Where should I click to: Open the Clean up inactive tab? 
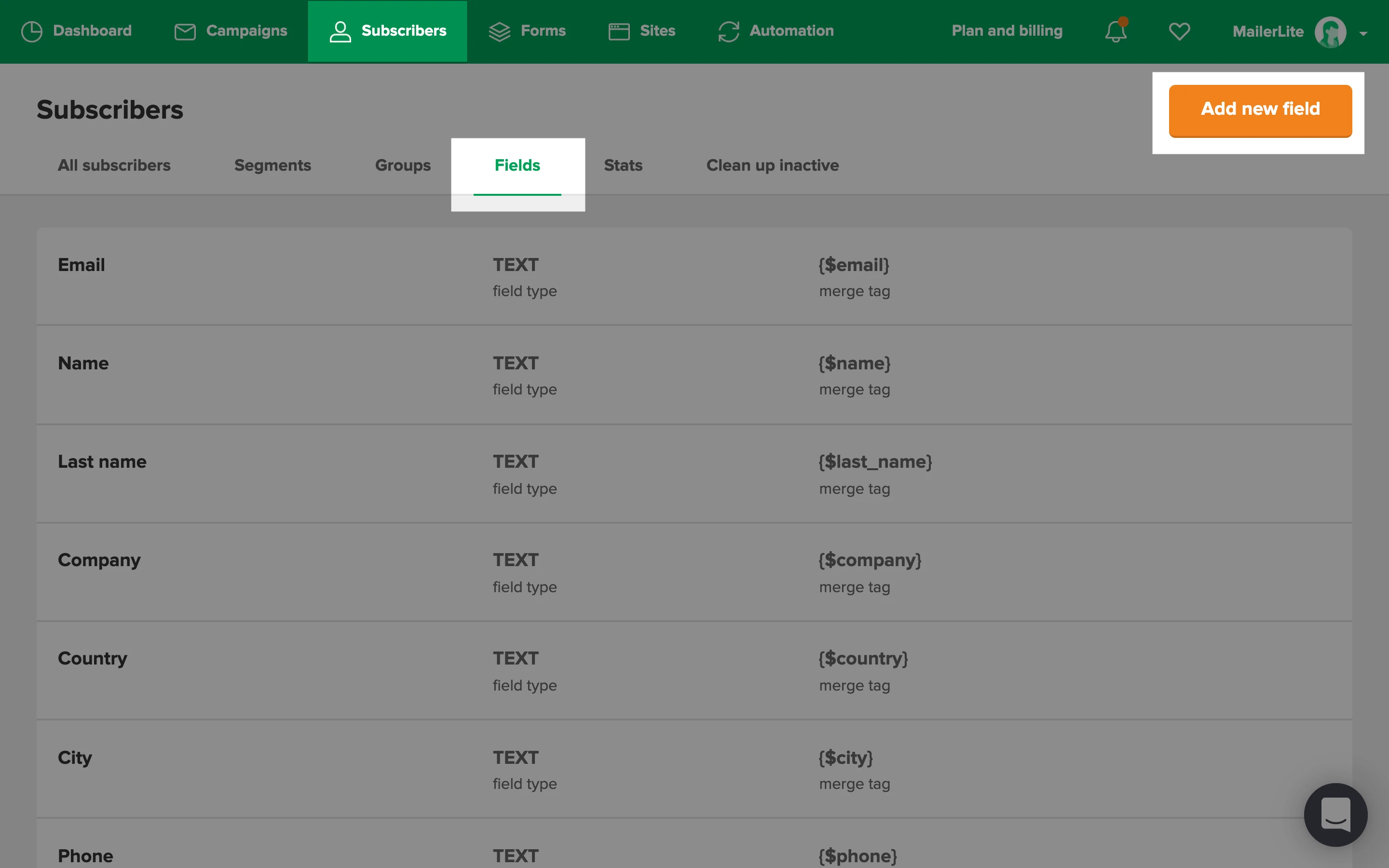point(772,165)
